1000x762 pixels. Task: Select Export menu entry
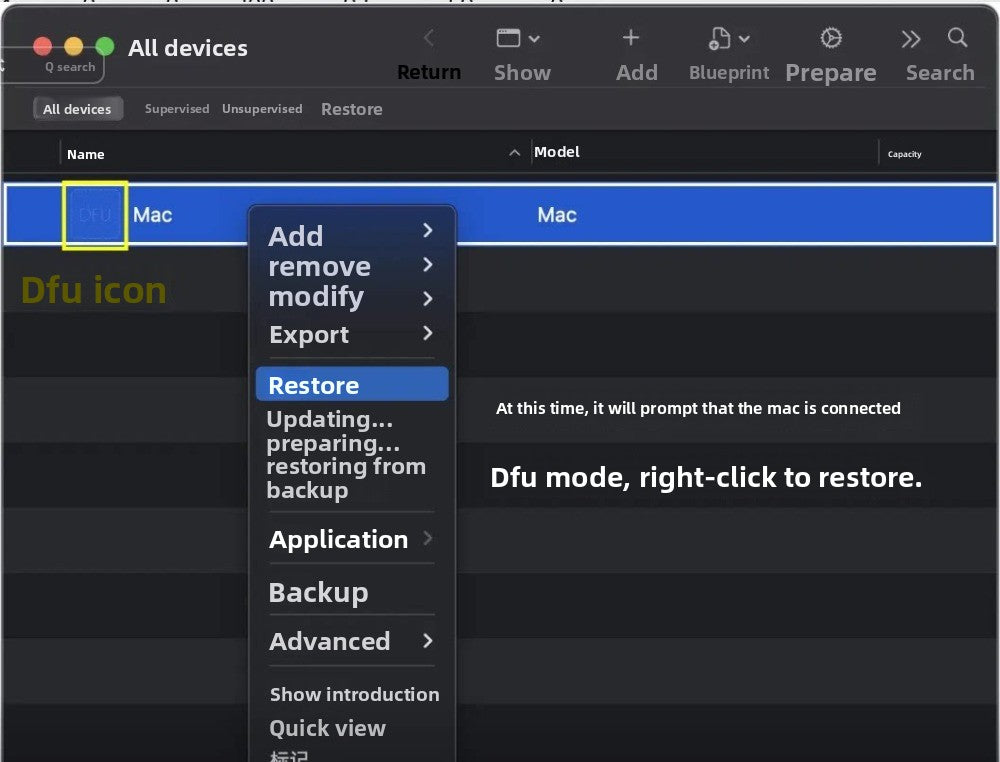pos(309,335)
